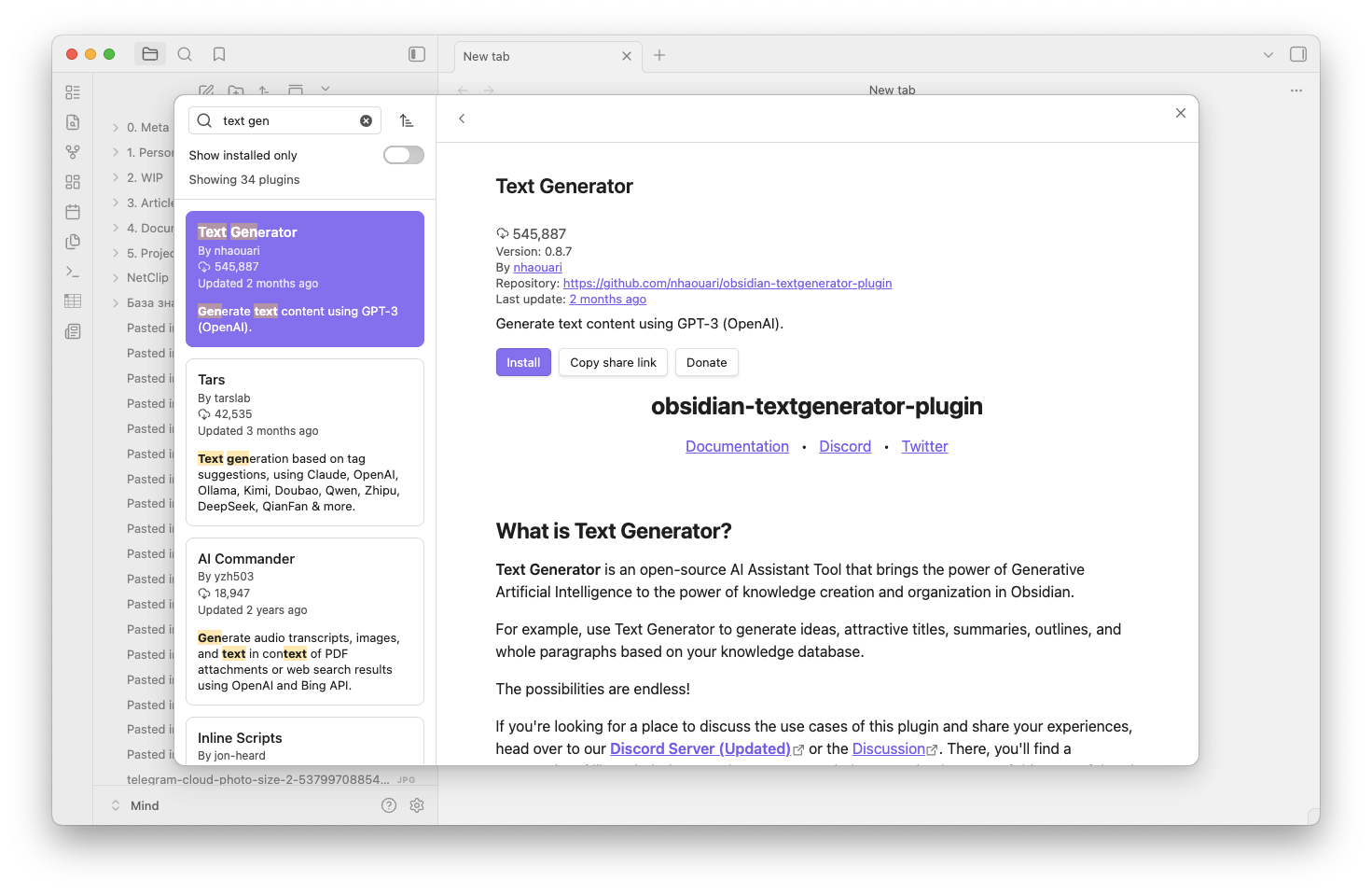The image size is (1372, 894).
Task: Expand the folder beginning with 5. Proje
Action: [116, 253]
